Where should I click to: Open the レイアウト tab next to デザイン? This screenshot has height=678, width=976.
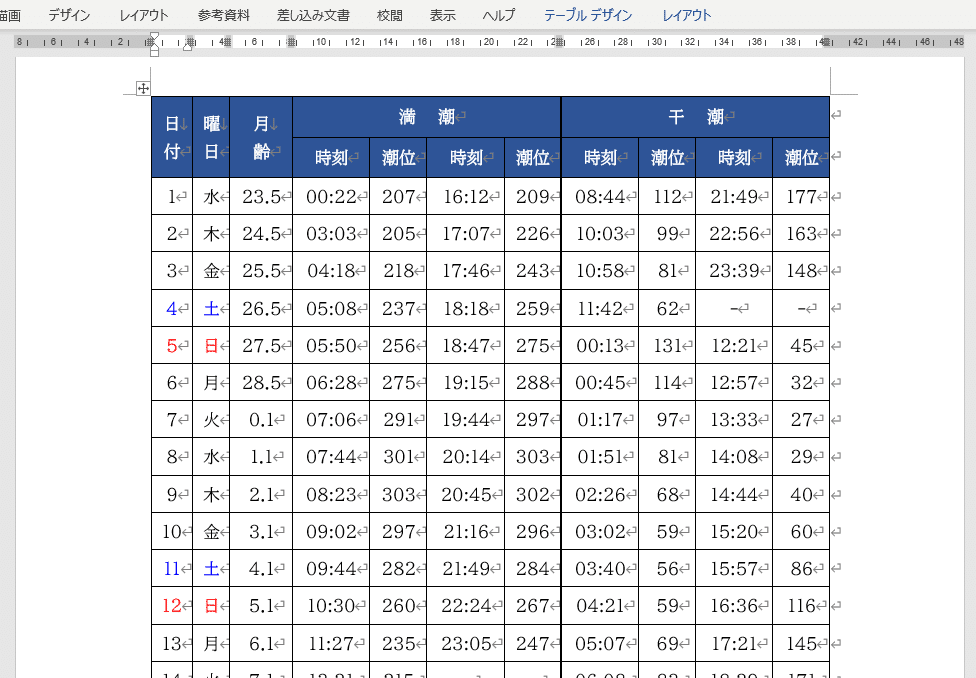[x=144, y=15]
